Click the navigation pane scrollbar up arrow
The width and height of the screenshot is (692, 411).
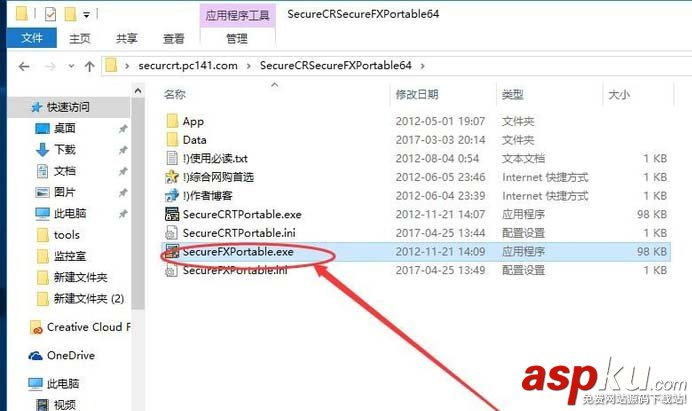click(x=138, y=91)
